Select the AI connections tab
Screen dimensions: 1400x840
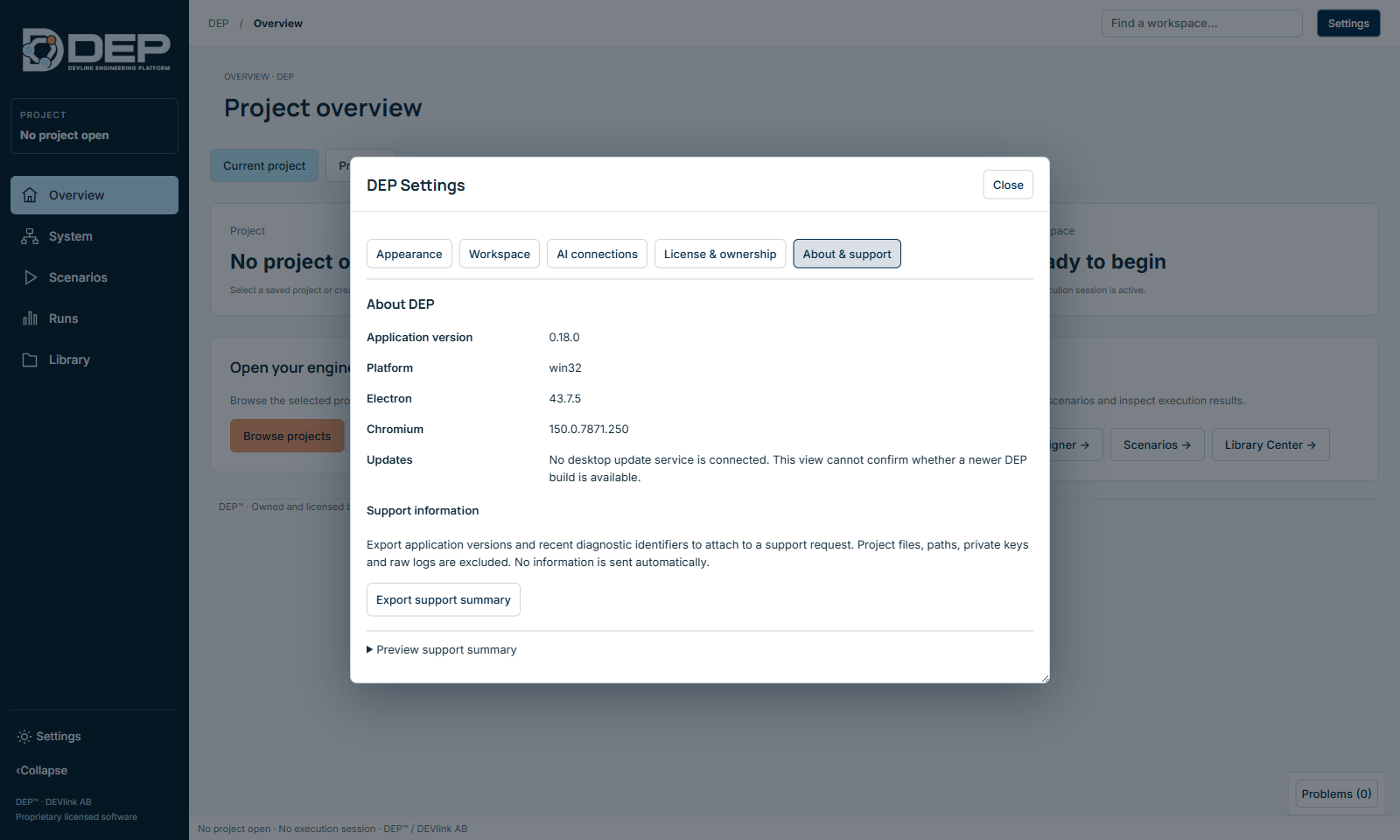[598, 254]
